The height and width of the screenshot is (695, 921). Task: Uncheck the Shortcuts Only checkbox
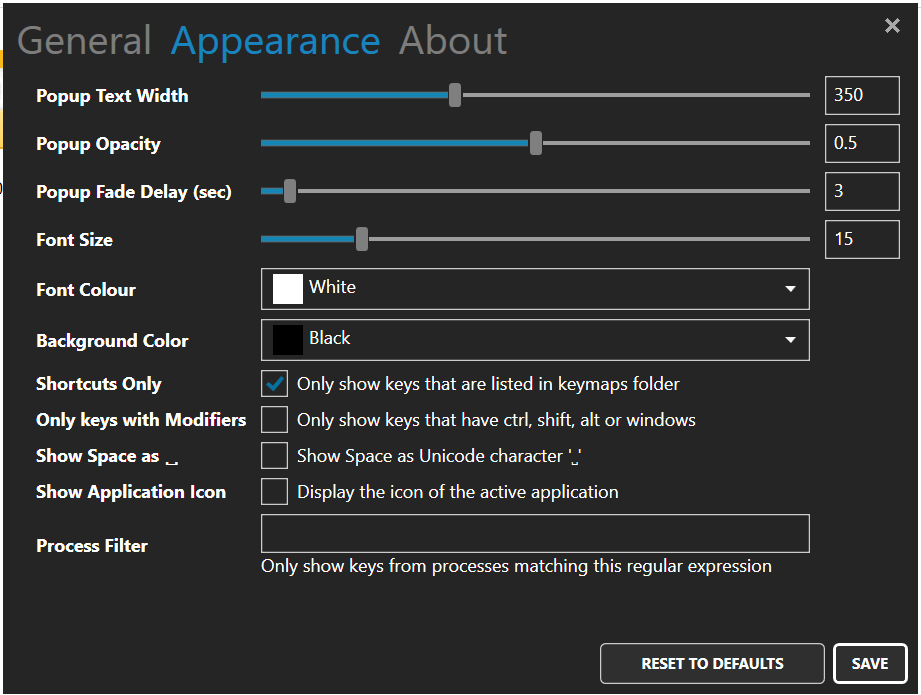pos(274,384)
